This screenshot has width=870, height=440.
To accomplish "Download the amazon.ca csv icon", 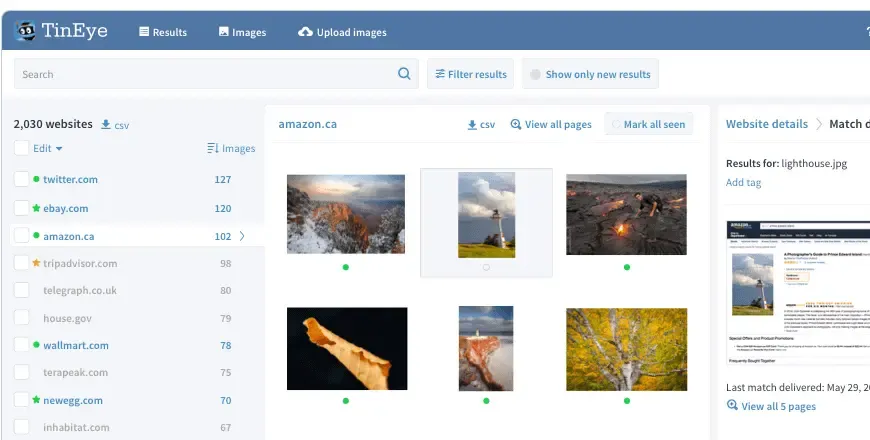I will (x=472, y=125).
